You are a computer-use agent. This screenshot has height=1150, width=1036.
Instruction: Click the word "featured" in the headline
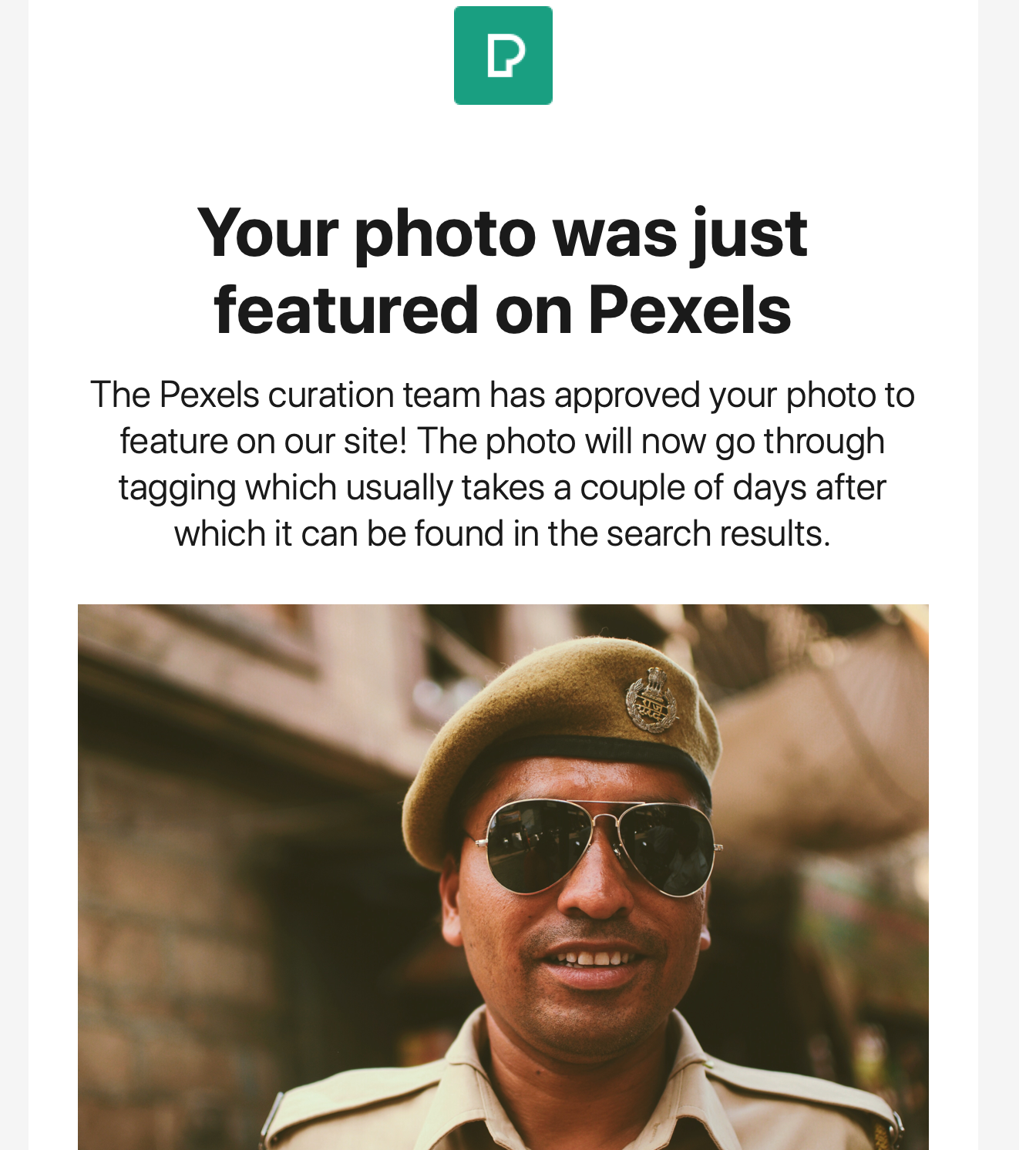(346, 310)
